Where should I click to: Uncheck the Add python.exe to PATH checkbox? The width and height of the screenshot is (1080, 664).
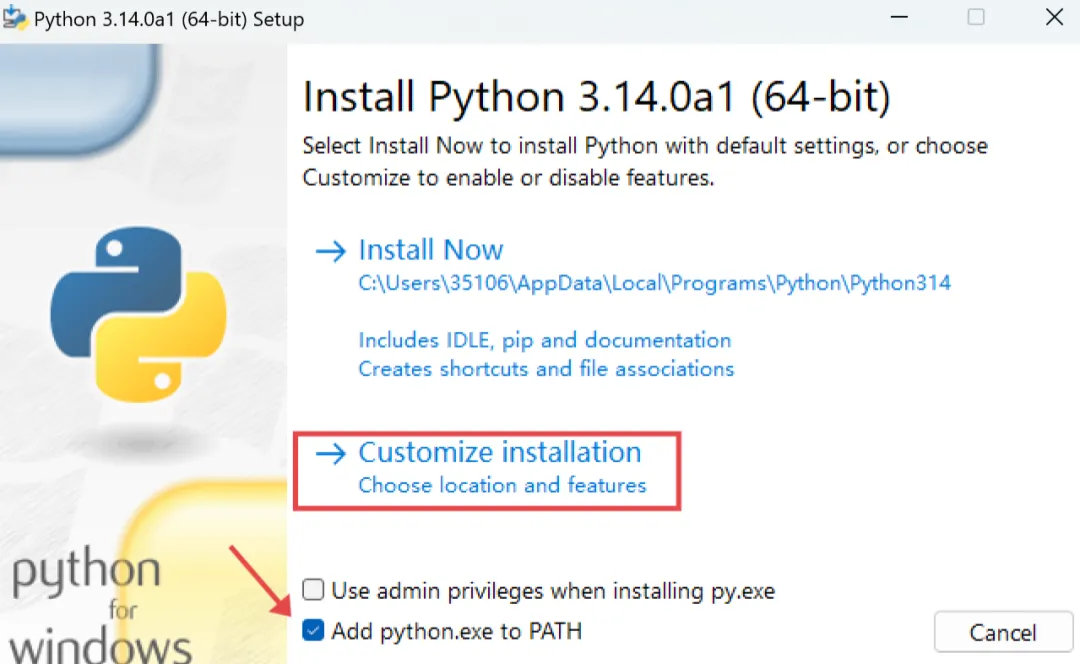click(x=314, y=630)
